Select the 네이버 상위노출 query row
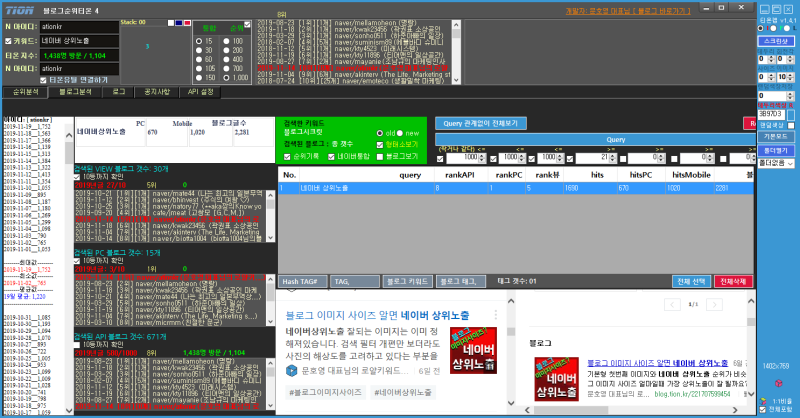This screenshot has width=800, height=418. point(516,188)
